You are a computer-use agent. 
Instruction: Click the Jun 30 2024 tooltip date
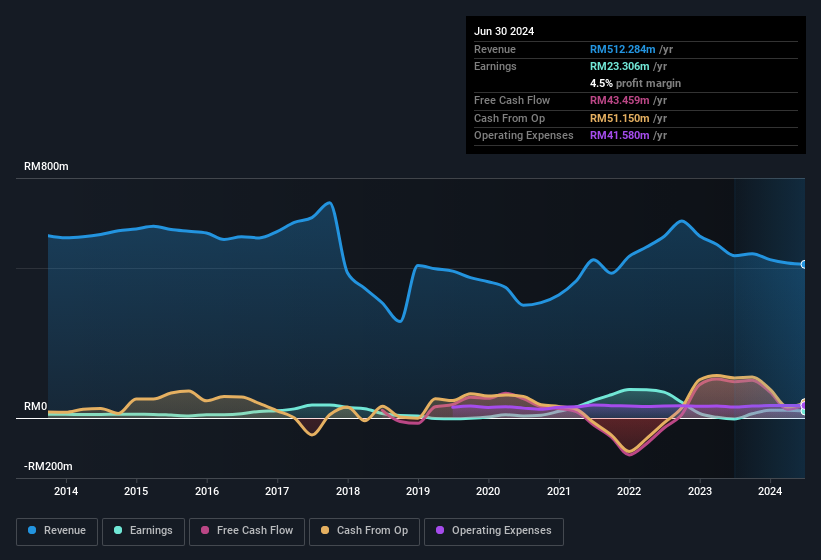pyautogui.click(x=504, y=31)
